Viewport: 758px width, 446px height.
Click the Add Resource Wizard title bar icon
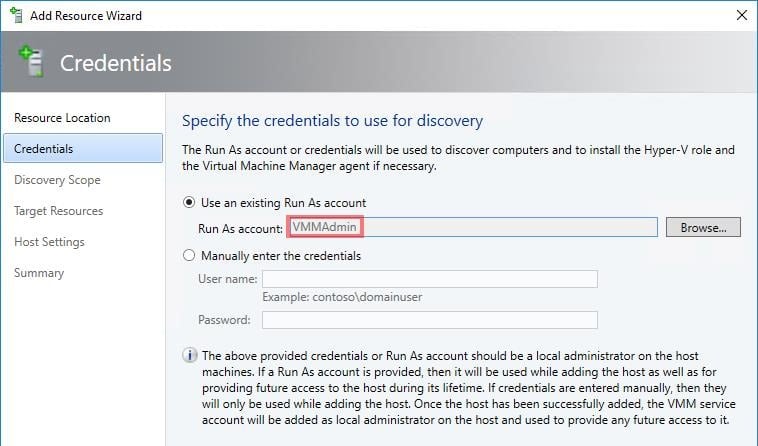[x=16, y=15]
